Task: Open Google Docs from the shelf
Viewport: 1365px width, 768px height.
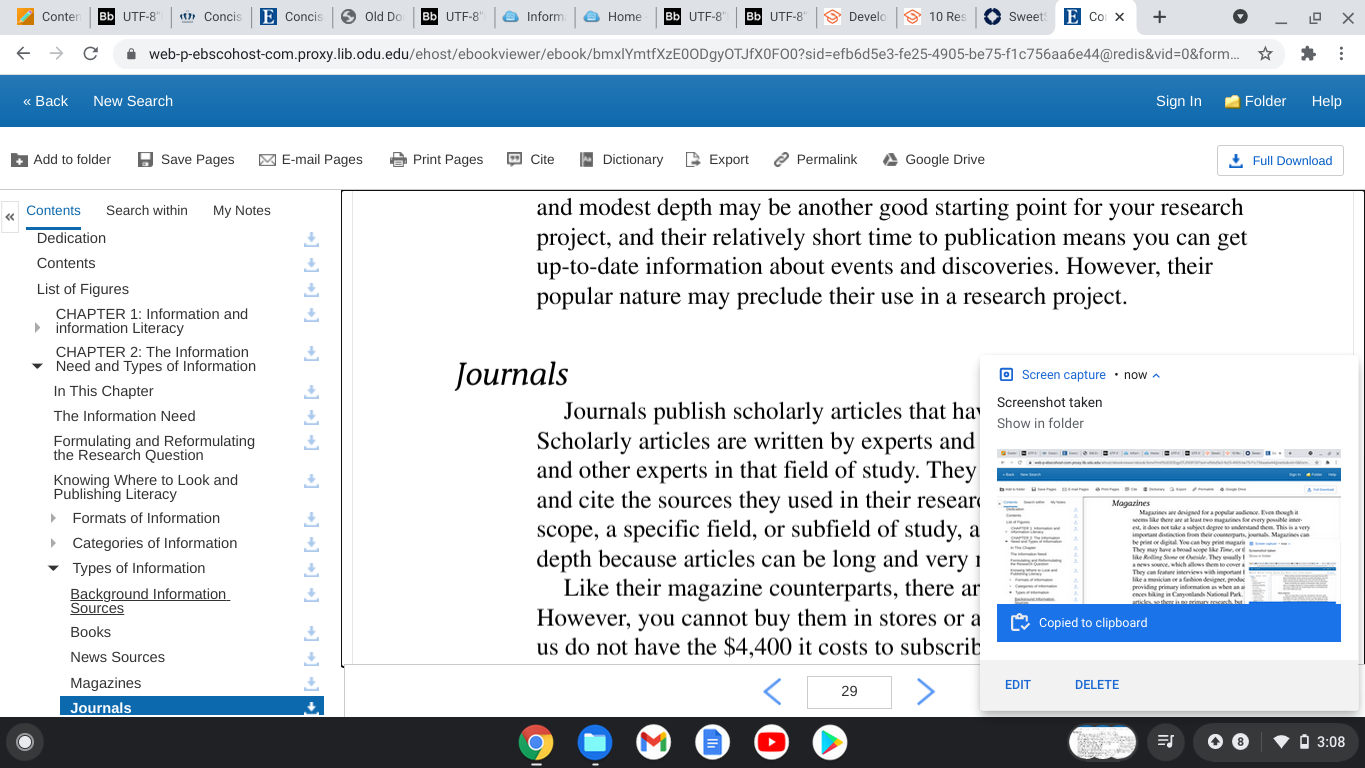Action: pyautogui.click(x=712, y=742)
